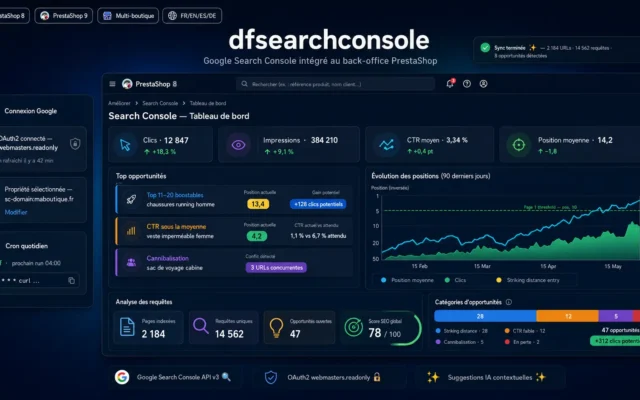Click the sparkle icon before Suggestions IA contextuelles

[433, 377]
